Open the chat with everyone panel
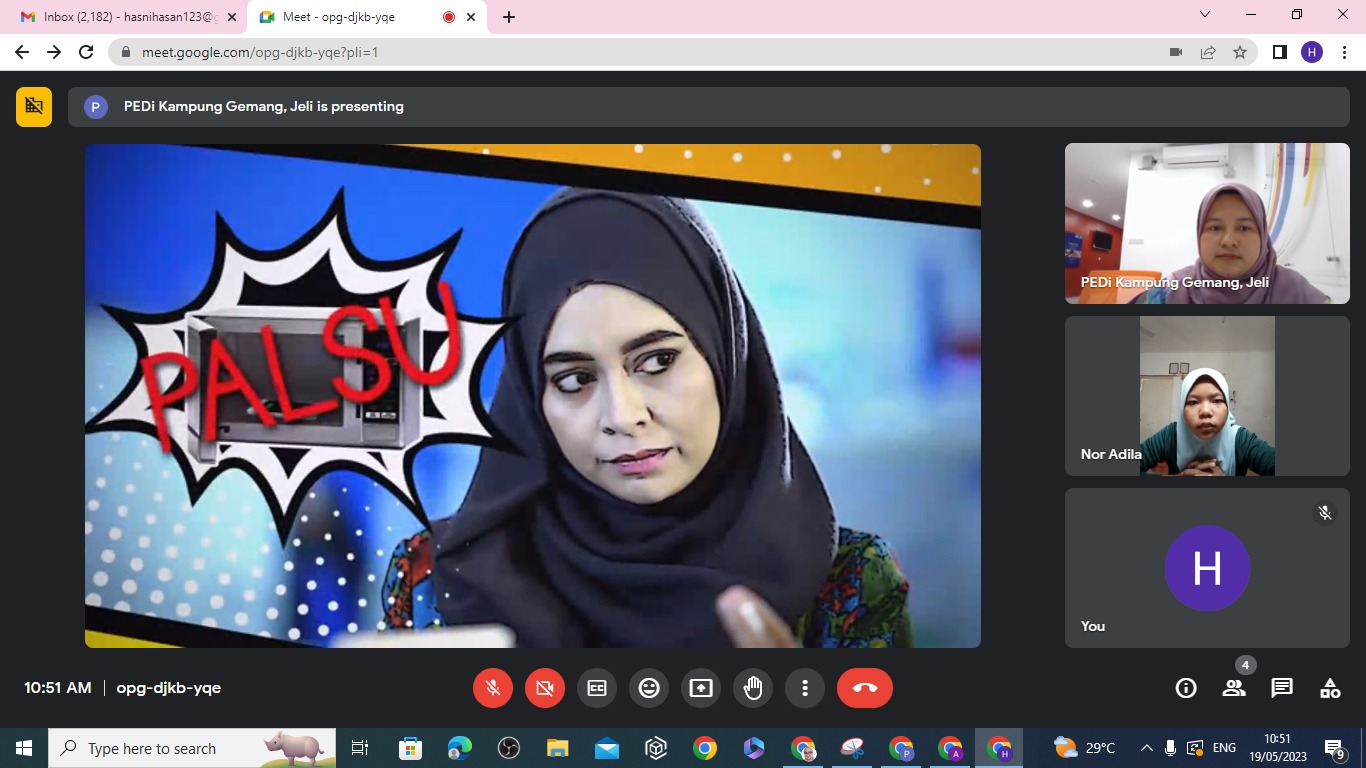This screenshot has width=1366, height=768. point(1282,688)
